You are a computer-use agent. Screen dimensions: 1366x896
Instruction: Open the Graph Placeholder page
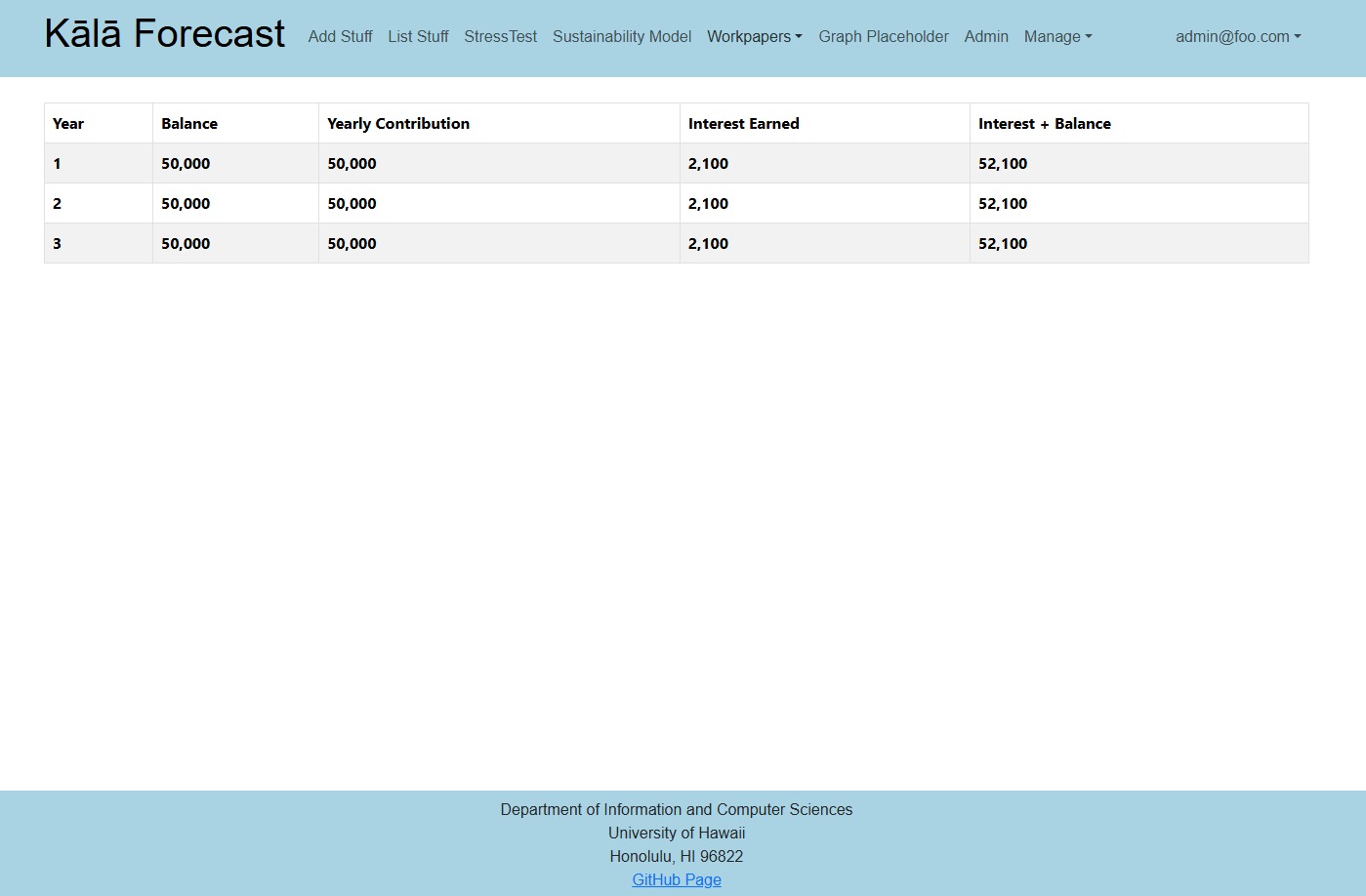point(883,37)
